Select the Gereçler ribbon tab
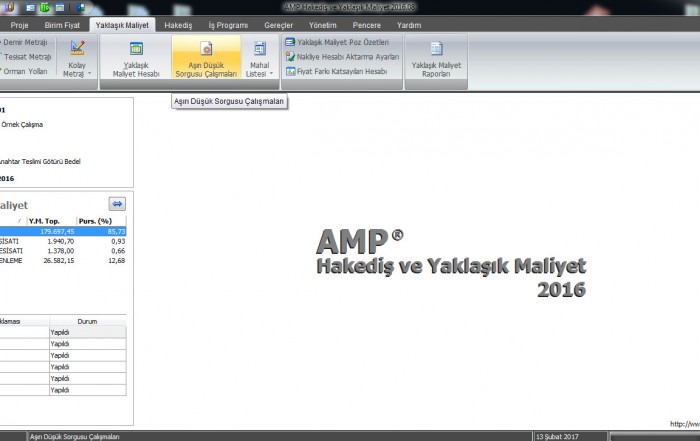 pos(279,23)
